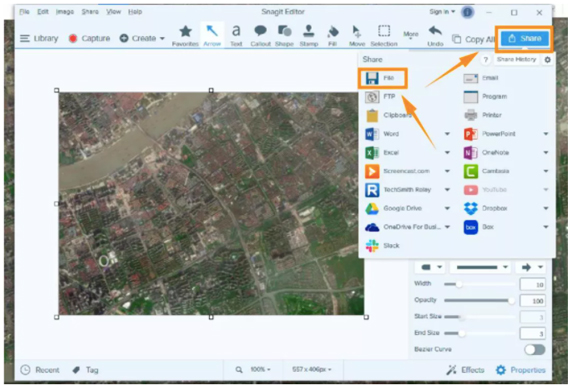Open the Help menu
This screenshot has width=570, height=388.
tap(135, 12)
